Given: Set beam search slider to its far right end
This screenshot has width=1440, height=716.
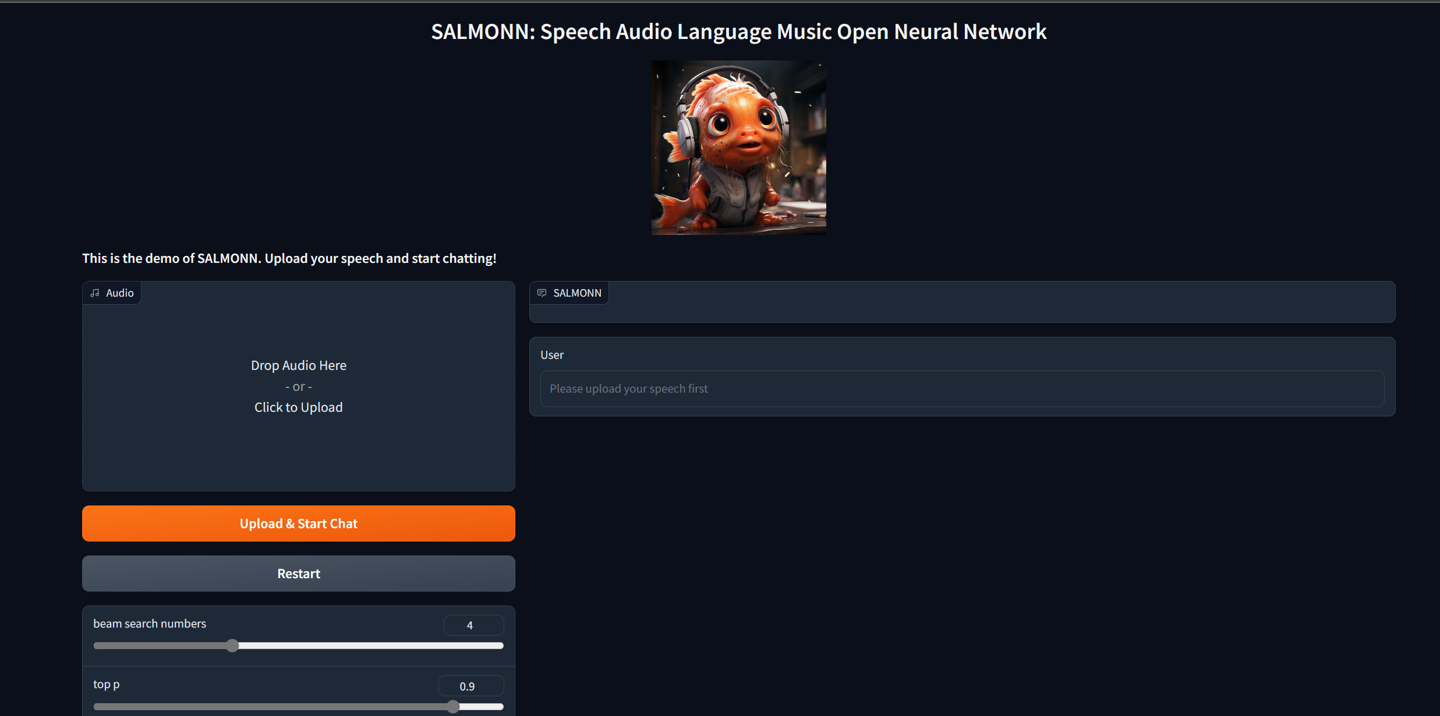Looking at the screenshot, I should (502, 646).
